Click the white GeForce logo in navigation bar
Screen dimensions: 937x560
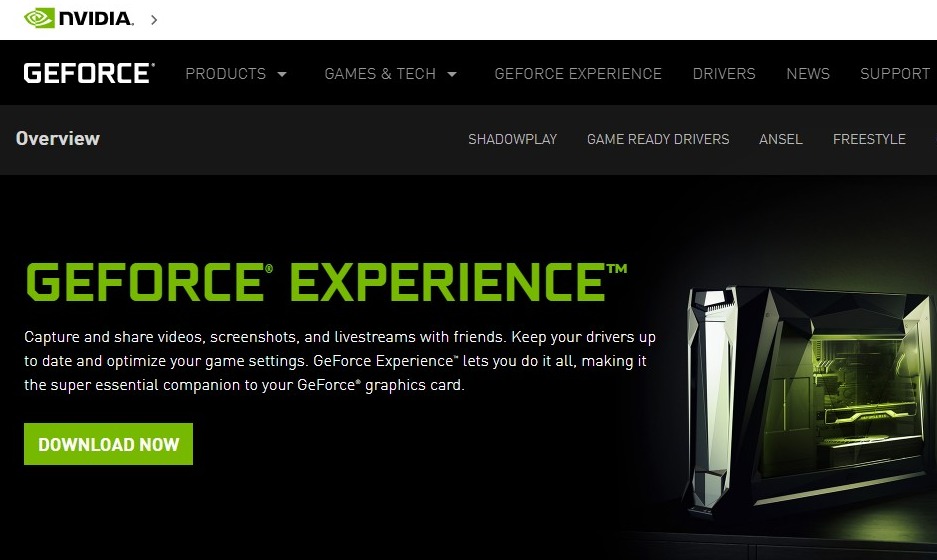click(x=89, y=73)
